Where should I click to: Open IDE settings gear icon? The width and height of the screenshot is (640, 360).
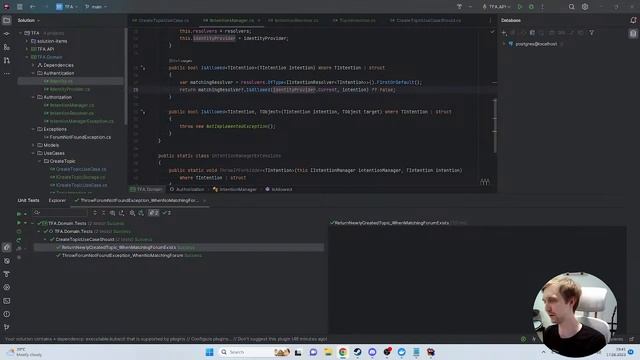[585, 7]
